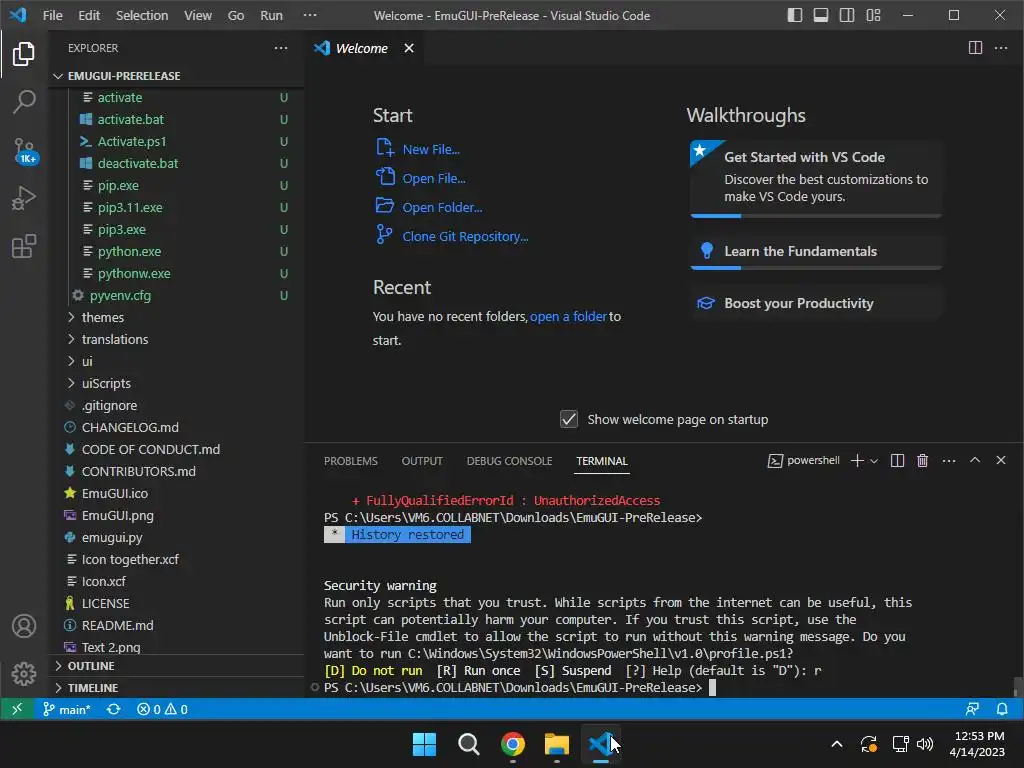Open the Accounts menu icon
The image size is (1024, 768).
[24, 626]
